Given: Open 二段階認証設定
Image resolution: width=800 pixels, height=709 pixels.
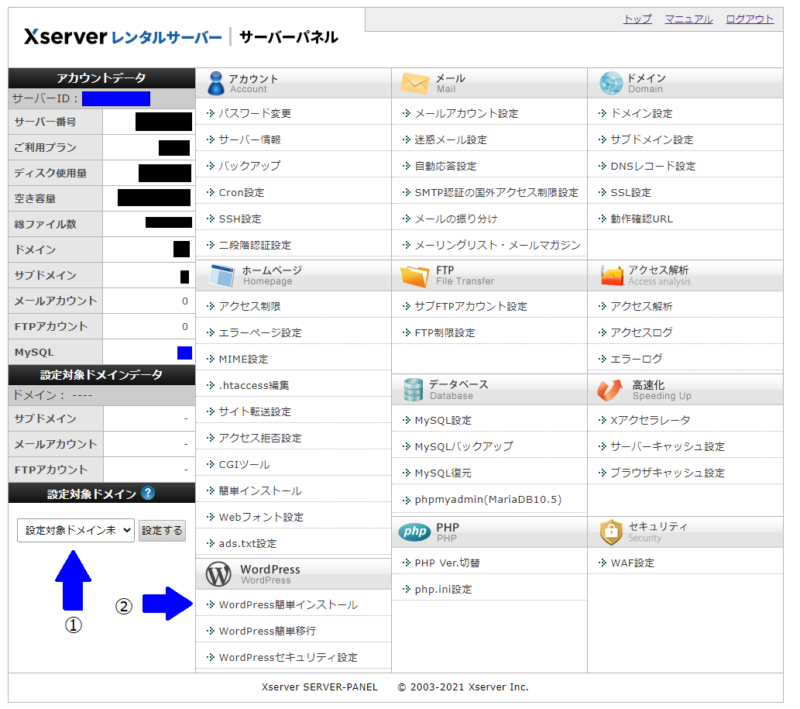Looking at the screenshot, I should pos(255,245).
